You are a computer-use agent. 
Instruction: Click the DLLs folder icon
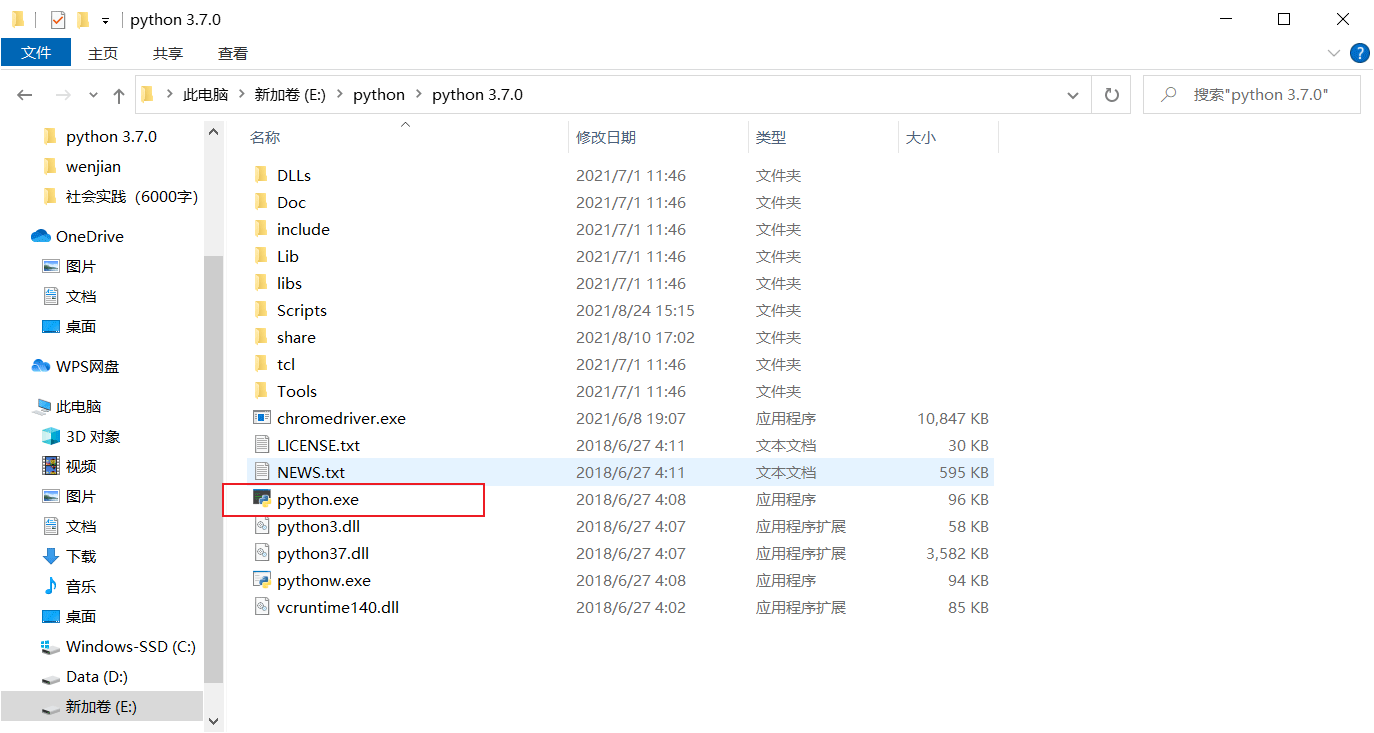pos(262,175)
